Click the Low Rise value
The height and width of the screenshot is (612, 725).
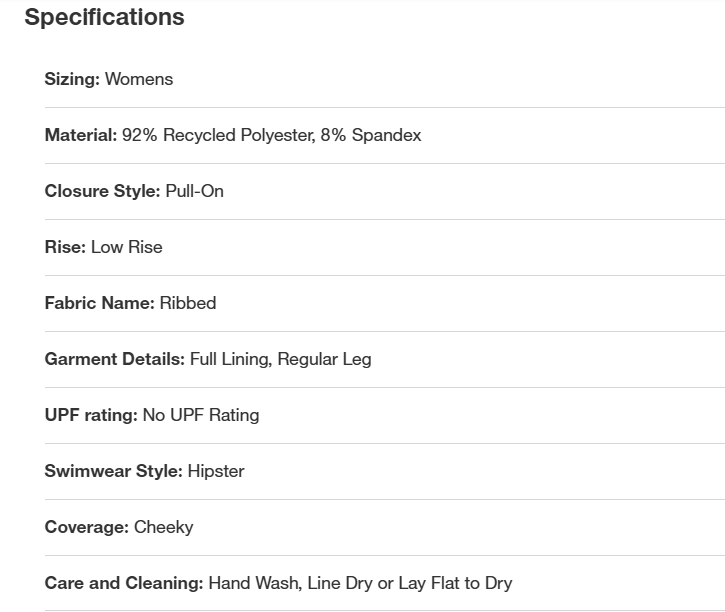pos(126,247)
